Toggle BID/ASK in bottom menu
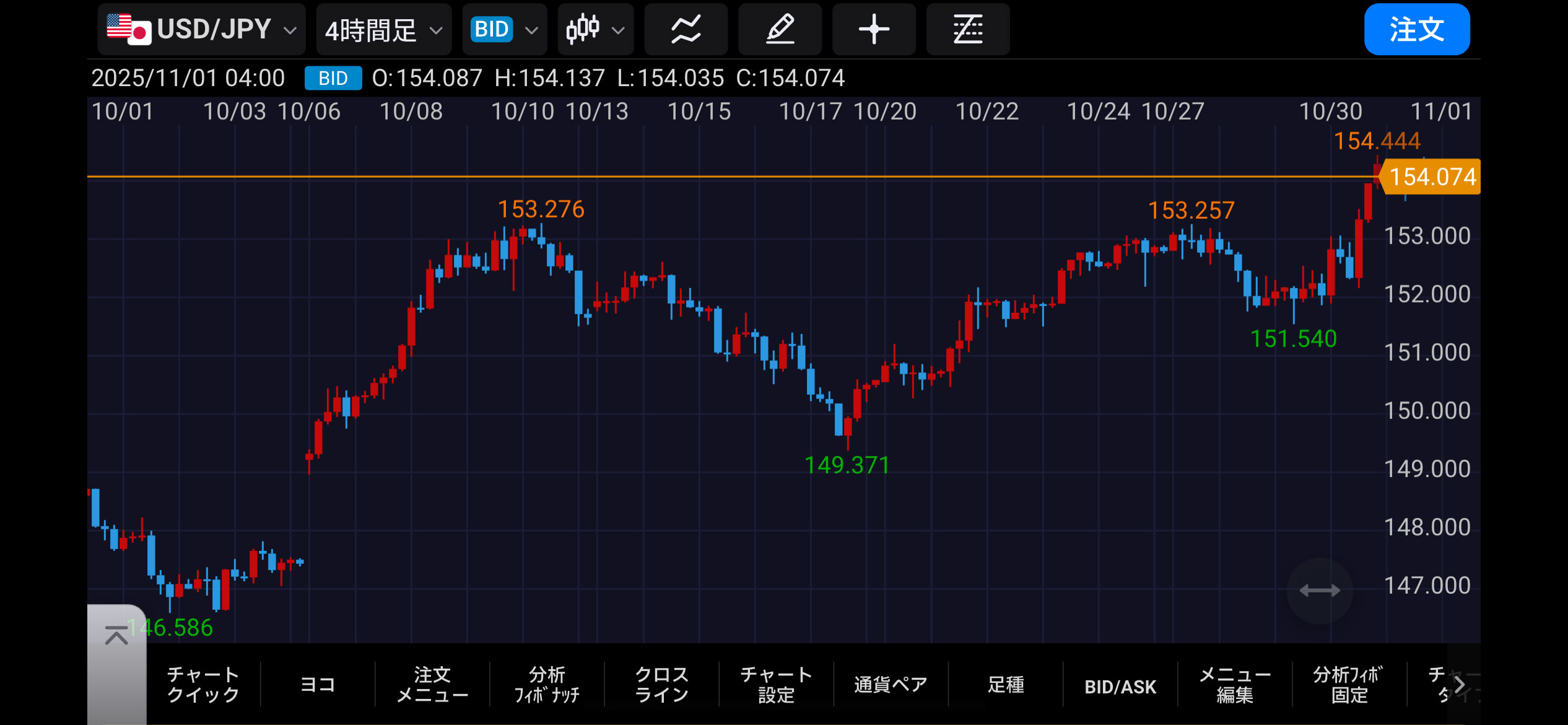This screenshot has height=725, width=1568. 1120,686
